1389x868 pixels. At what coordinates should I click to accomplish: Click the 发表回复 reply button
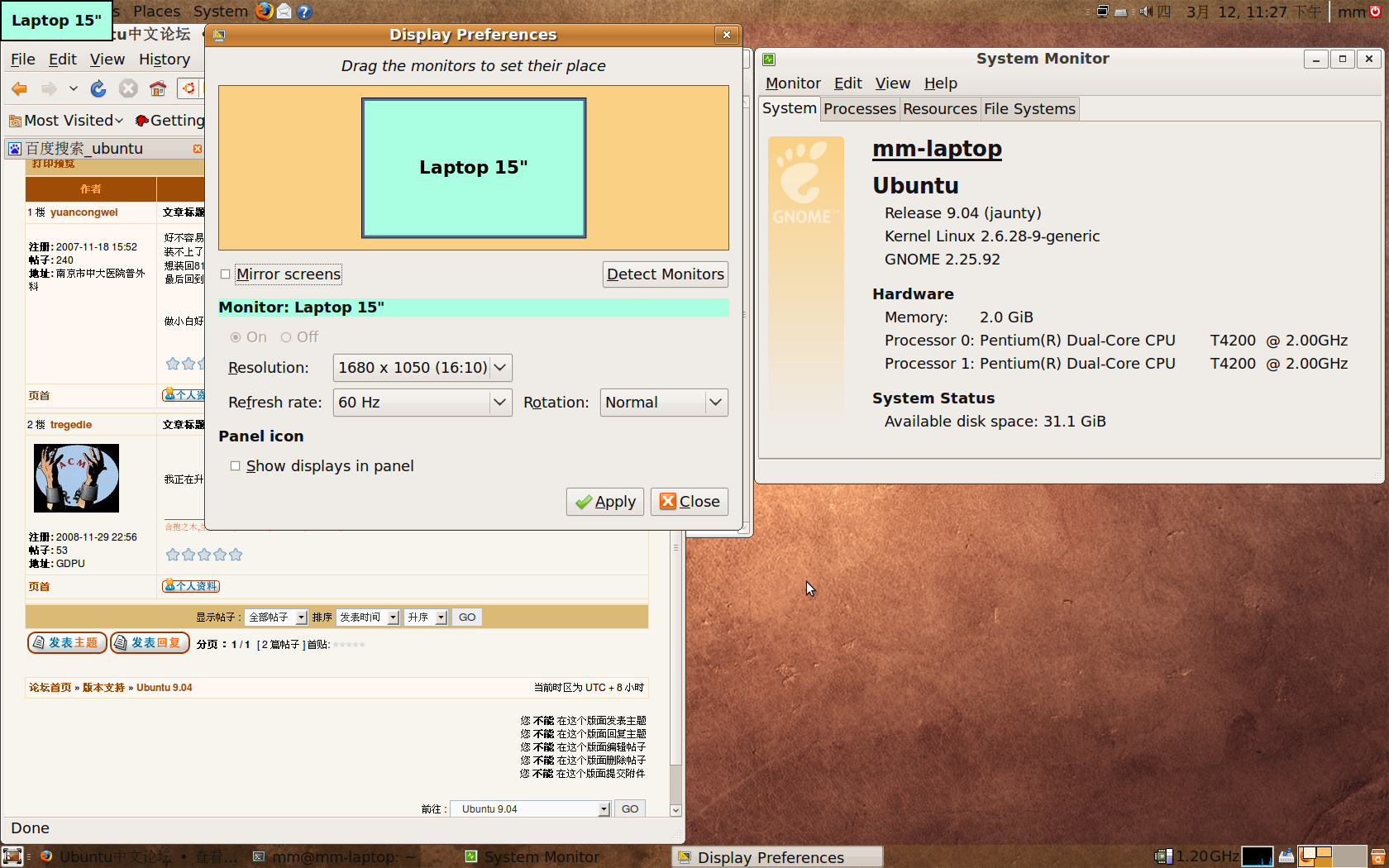pyautogui.click(x=150, y=643)
